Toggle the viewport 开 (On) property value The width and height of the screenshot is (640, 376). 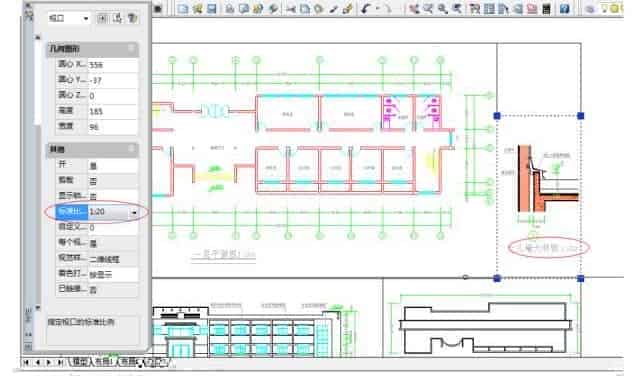[x=113, y=165]
